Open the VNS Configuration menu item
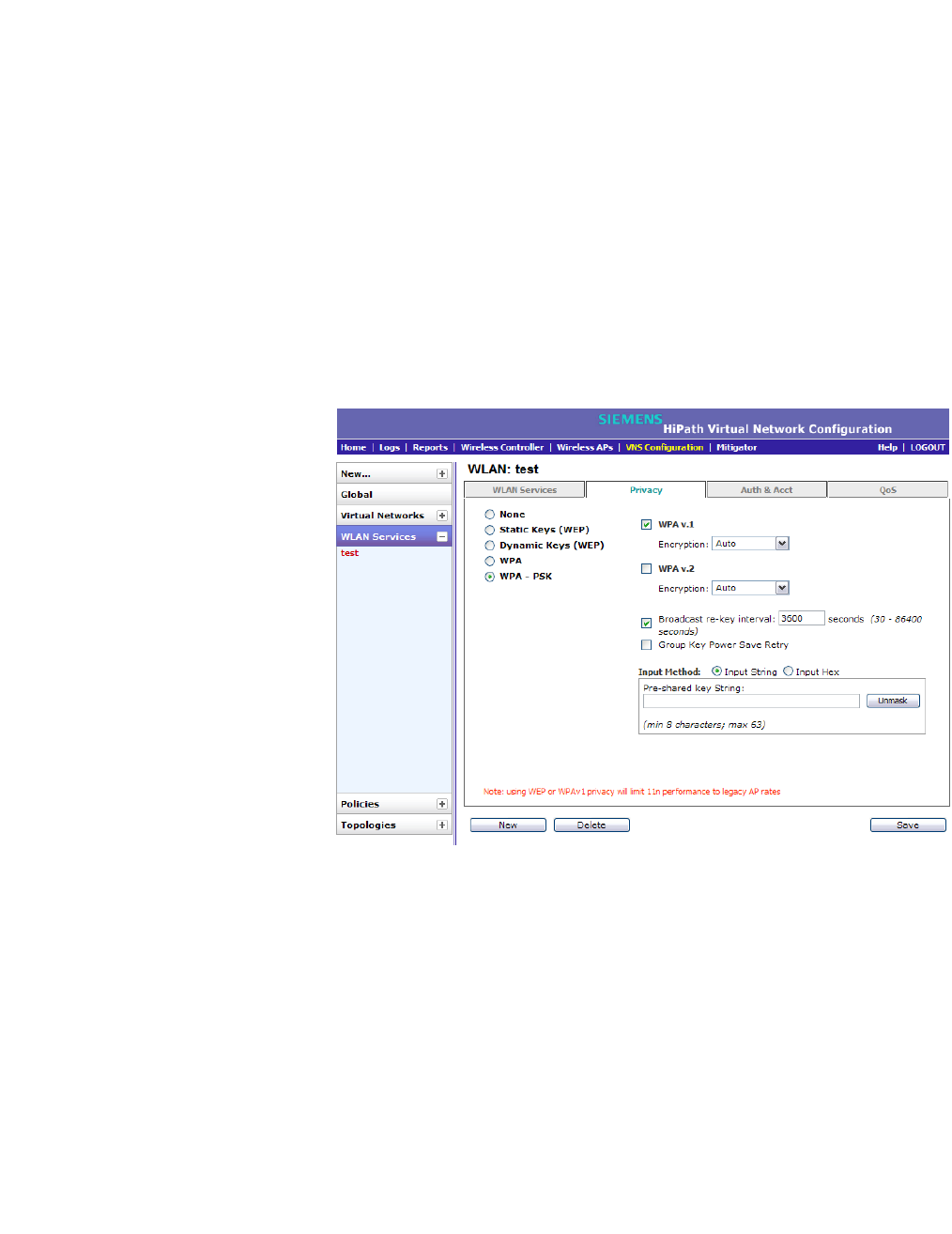The height and width of the screenshot is (1234, 952). [665, 448]
